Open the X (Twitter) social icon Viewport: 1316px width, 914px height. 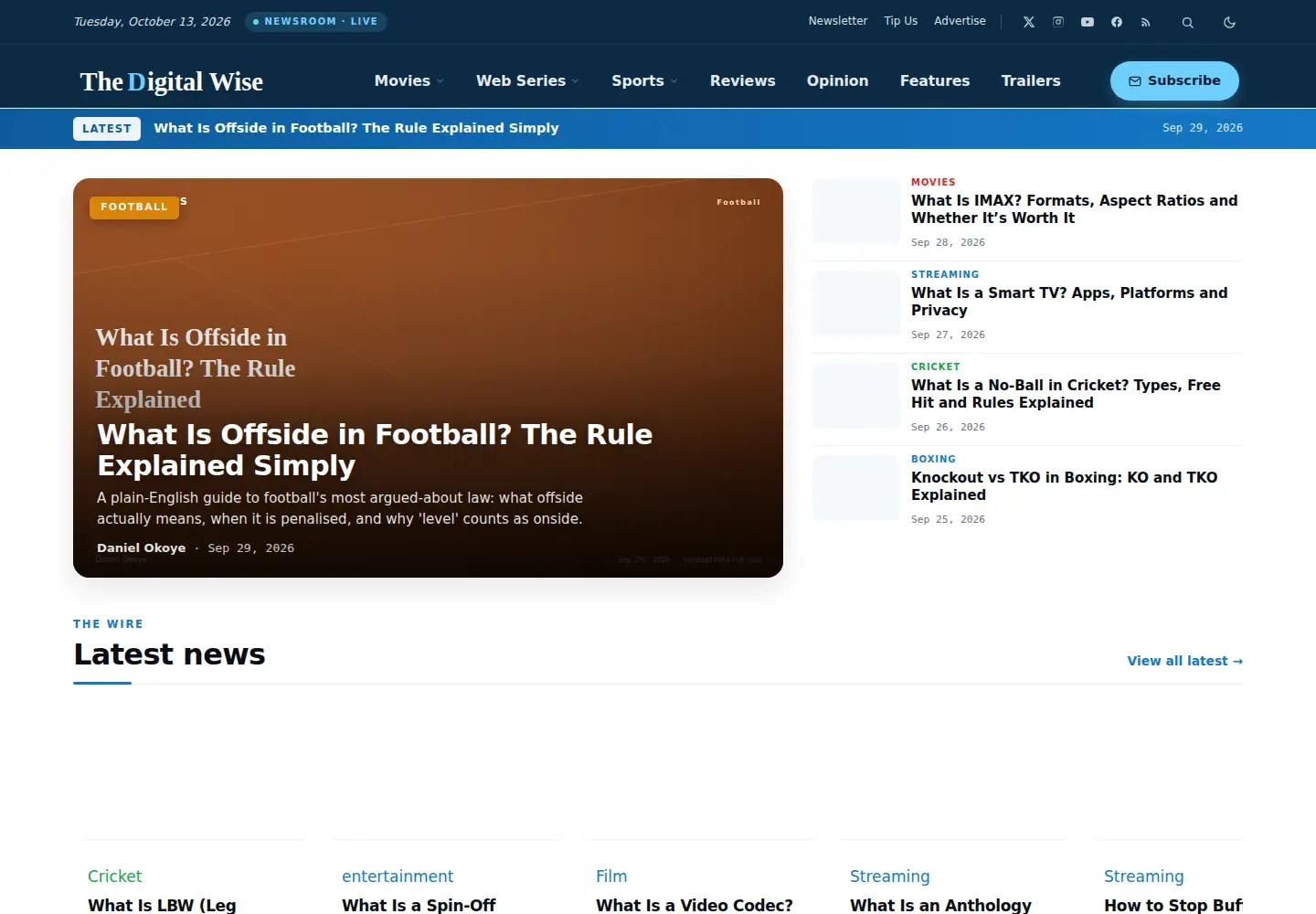point(1029,22)
